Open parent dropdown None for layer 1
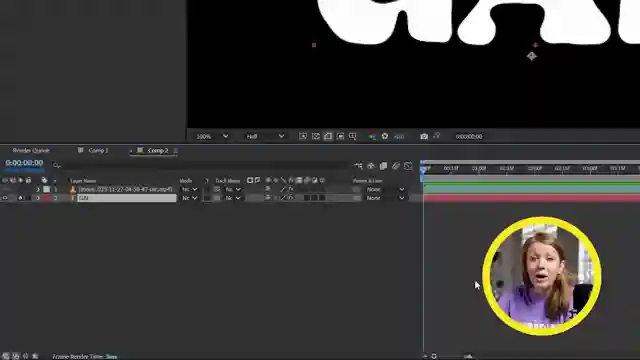The height and width of the screenshot is (360, 640). coord(384,189)
